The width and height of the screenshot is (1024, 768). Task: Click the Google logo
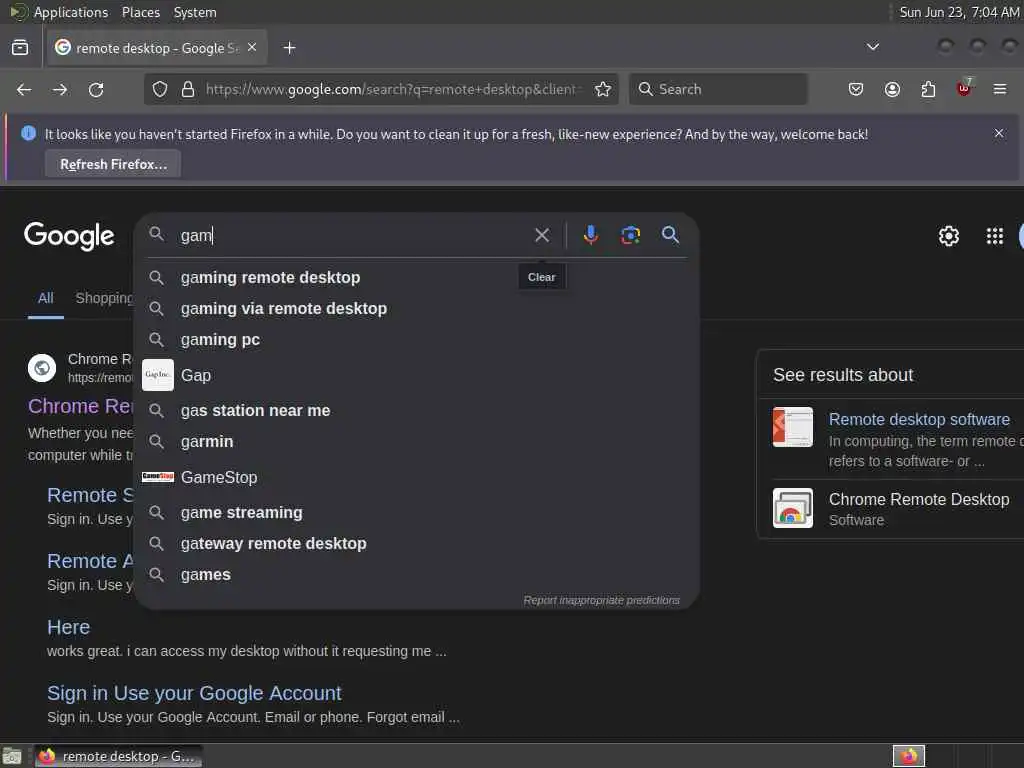click(x=69, y=236)
